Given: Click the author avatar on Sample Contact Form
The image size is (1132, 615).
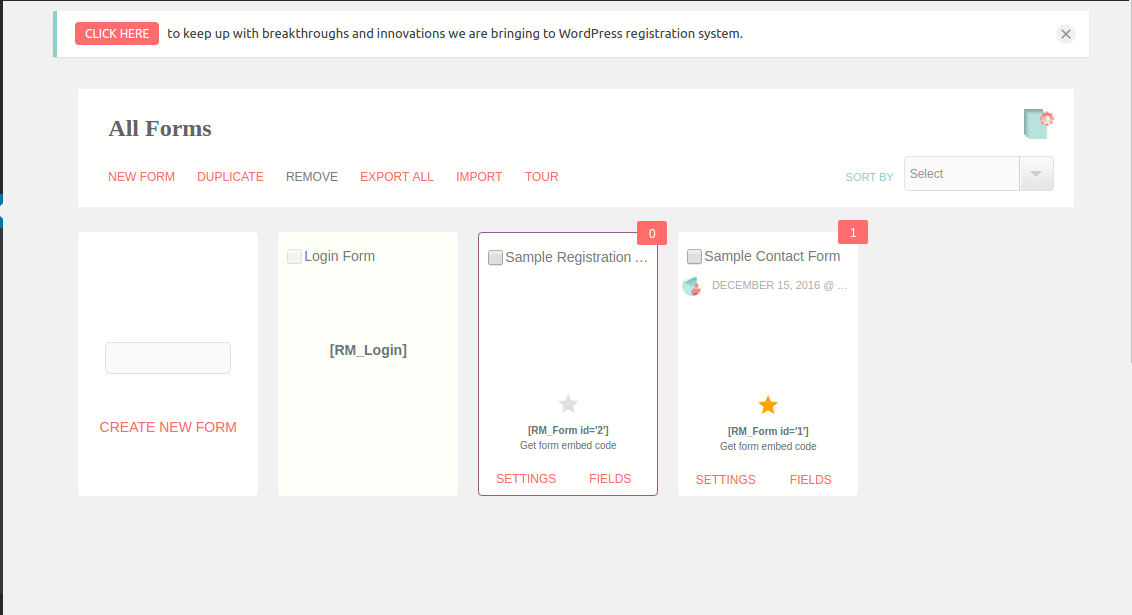Looking at the screenshot, I should click(691, 285).
